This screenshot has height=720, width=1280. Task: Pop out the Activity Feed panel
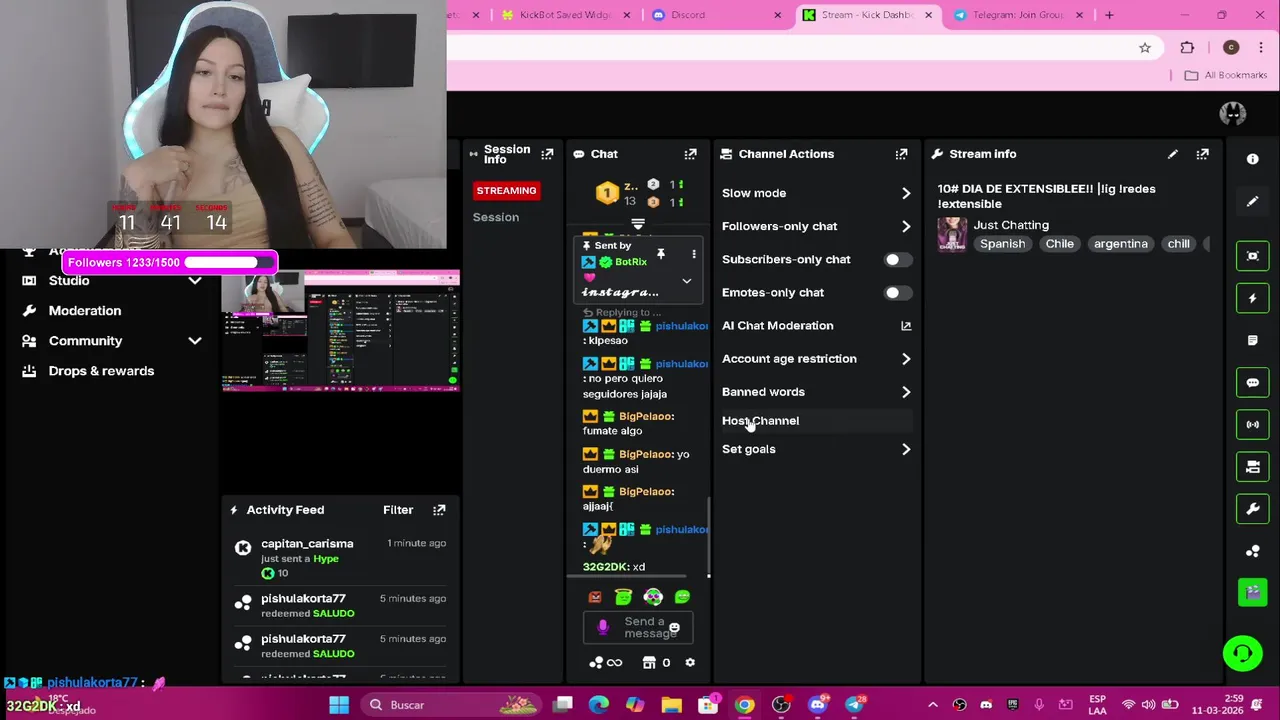coord(439,510)
